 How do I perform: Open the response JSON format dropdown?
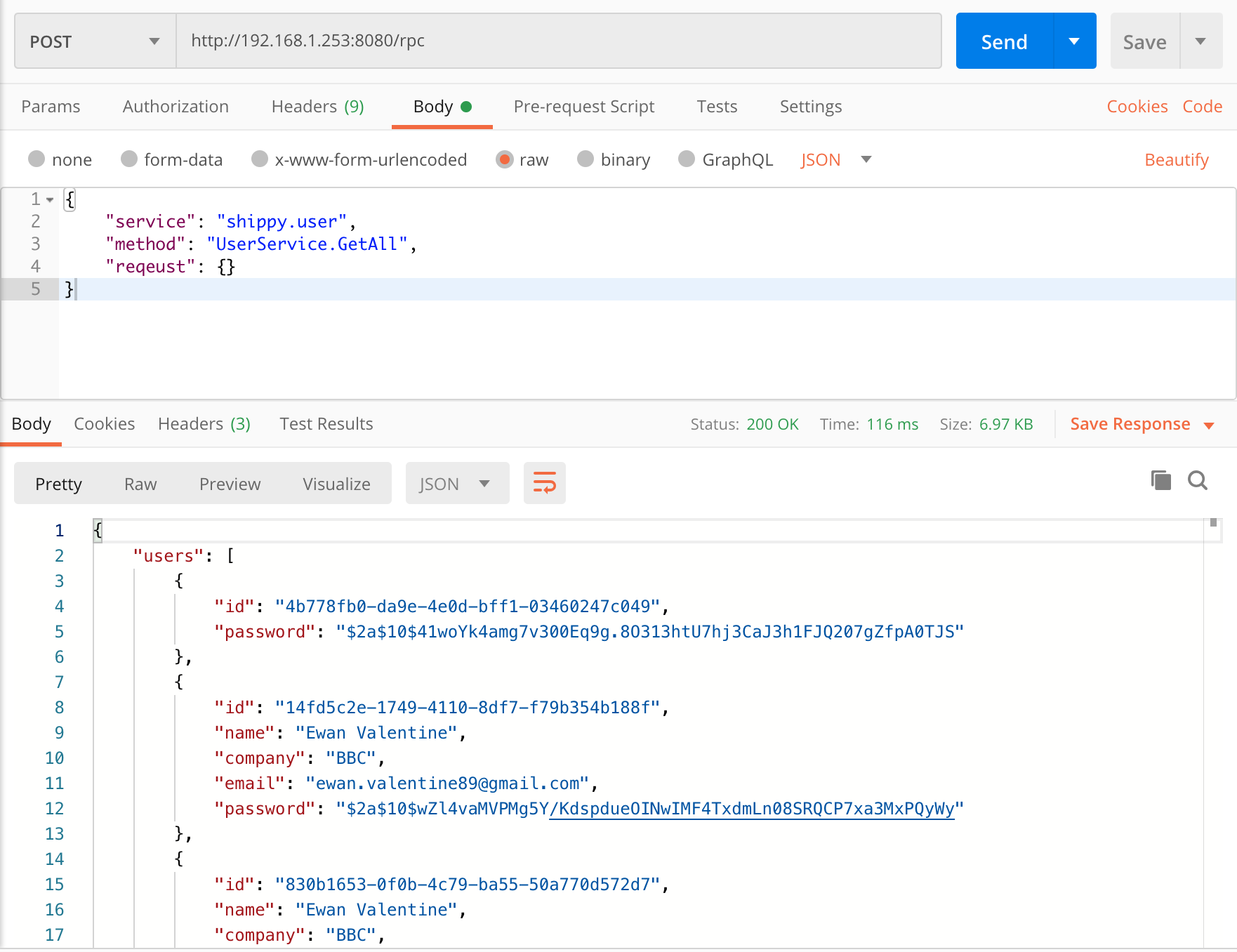tap(457, 484)
